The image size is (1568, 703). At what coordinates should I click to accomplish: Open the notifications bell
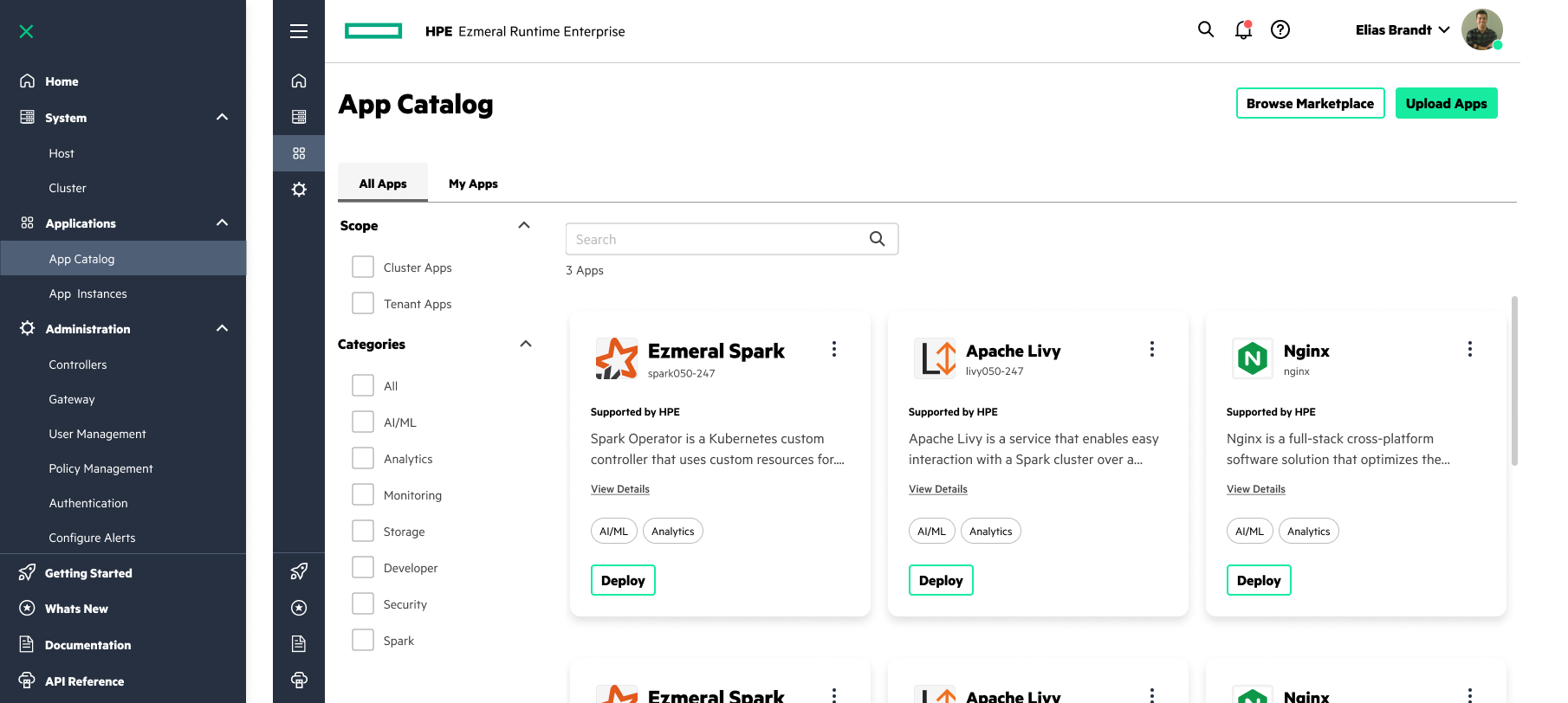[x=1243, y=29]
